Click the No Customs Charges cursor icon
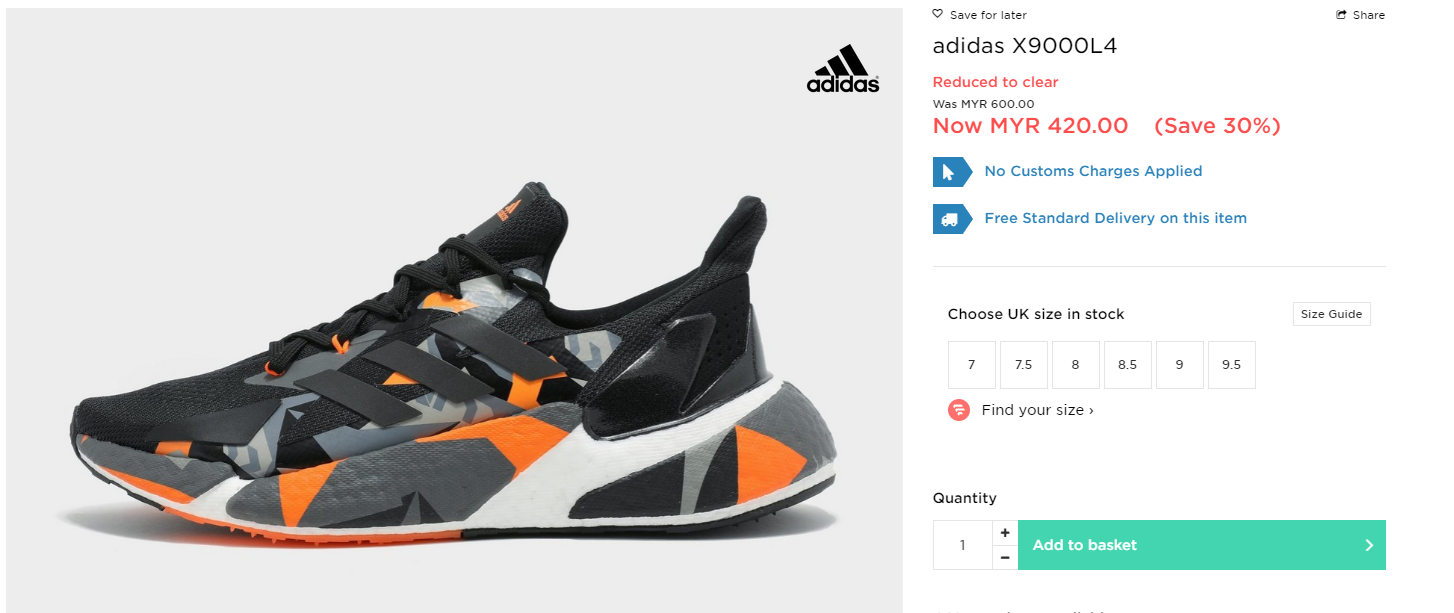Image resolution: width=1454 pixels, height=613 pixels. pyautogui.click(x=952, y=172)
